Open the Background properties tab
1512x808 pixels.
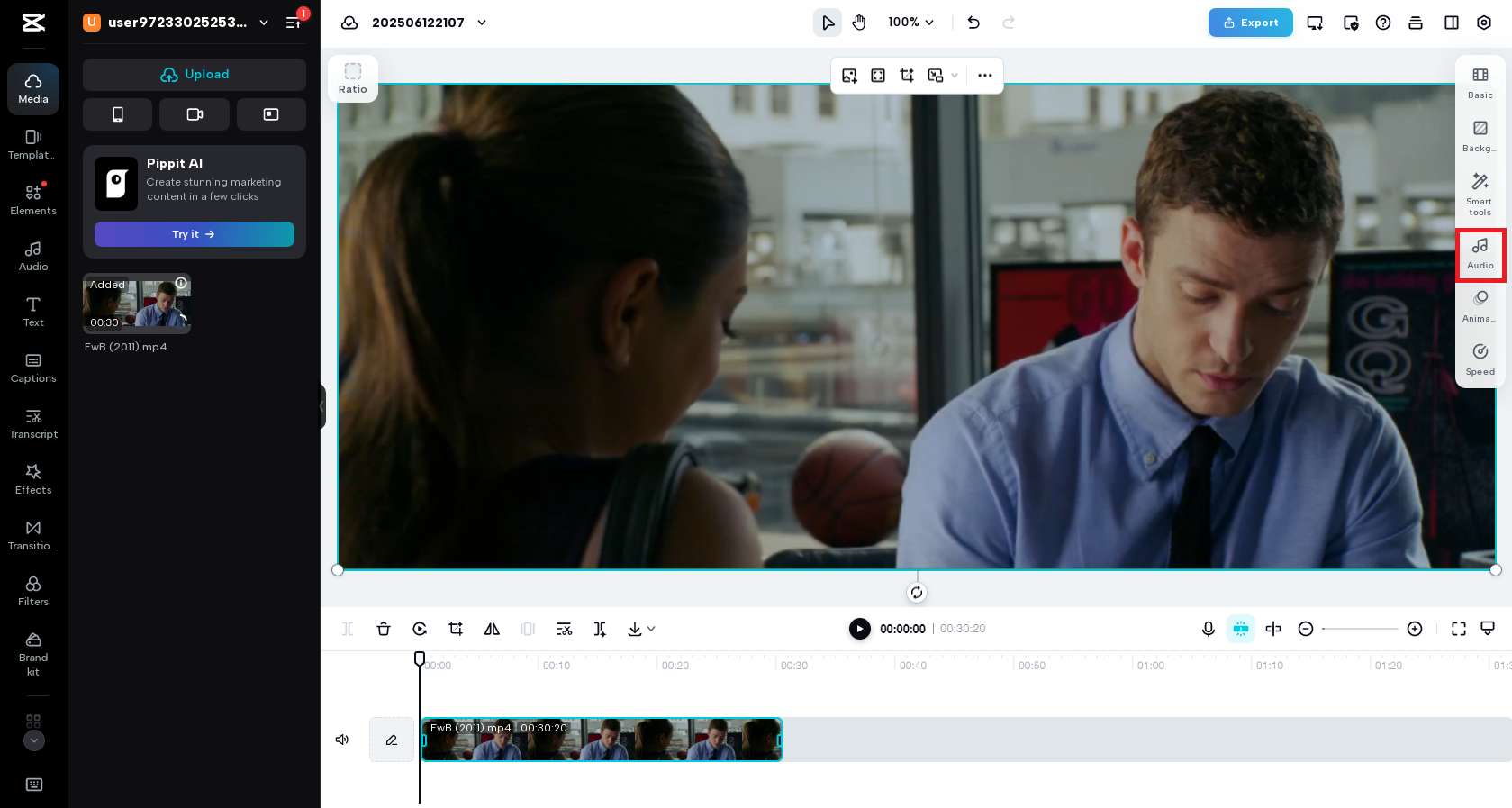click(x=1480, y=135)
